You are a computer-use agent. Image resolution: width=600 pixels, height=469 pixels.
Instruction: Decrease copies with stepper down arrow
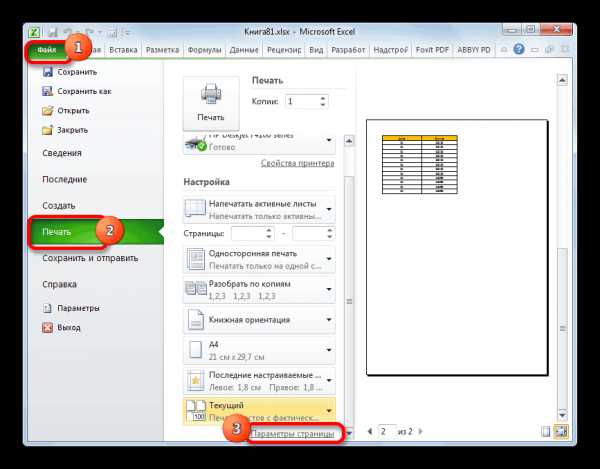pyautogui.click(x=323, y=105)
